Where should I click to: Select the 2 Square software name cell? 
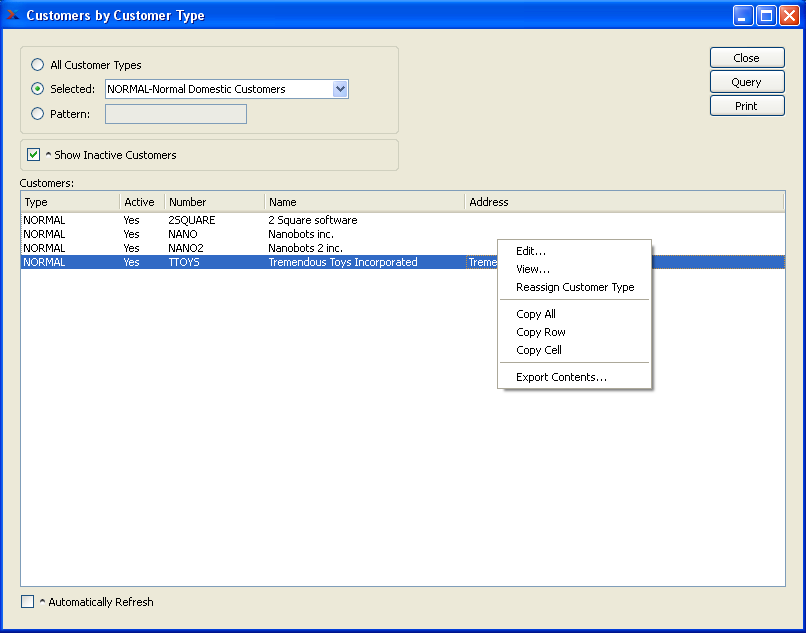[313, 220]
